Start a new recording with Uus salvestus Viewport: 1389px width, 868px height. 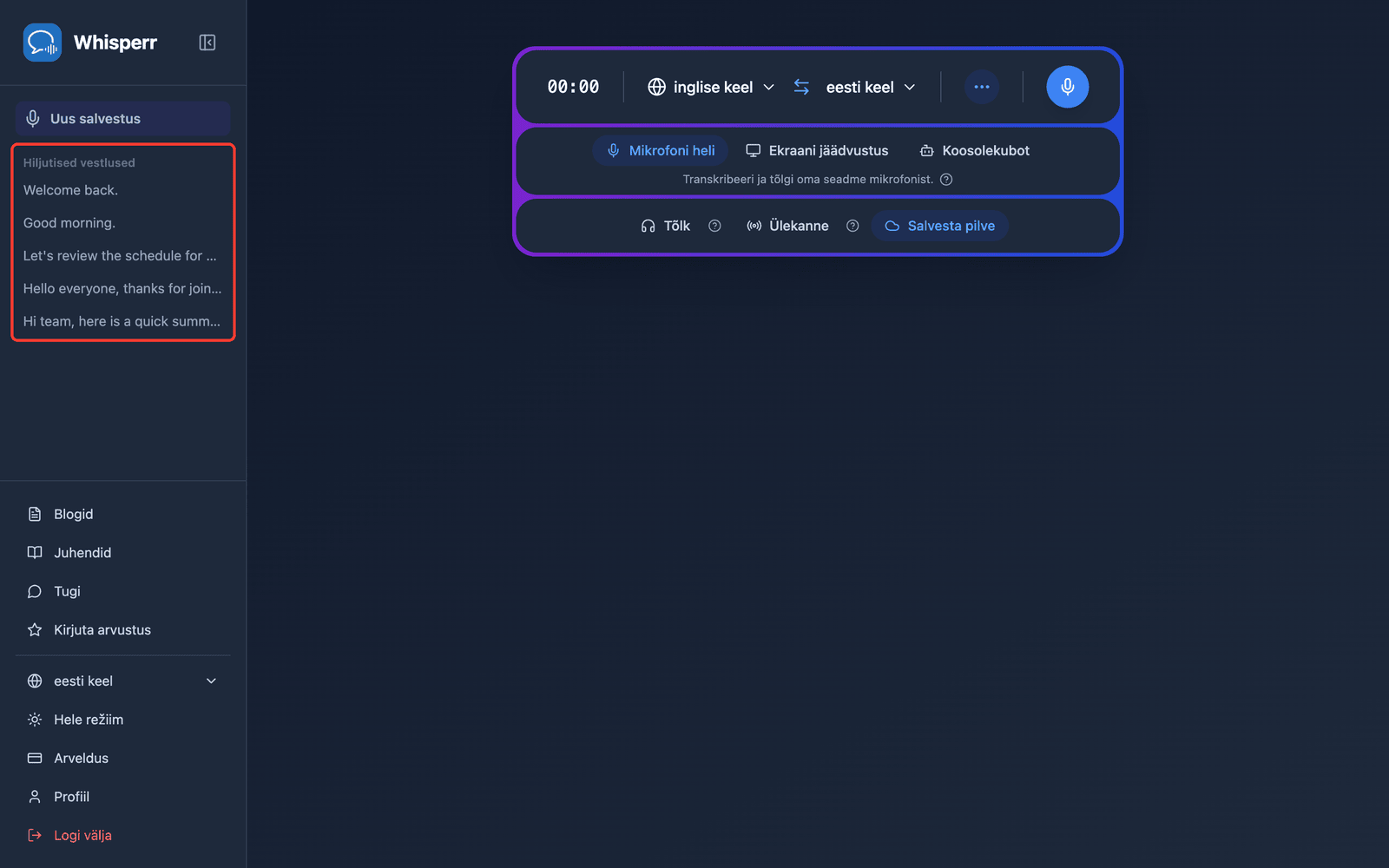click(x=122, y=119)
